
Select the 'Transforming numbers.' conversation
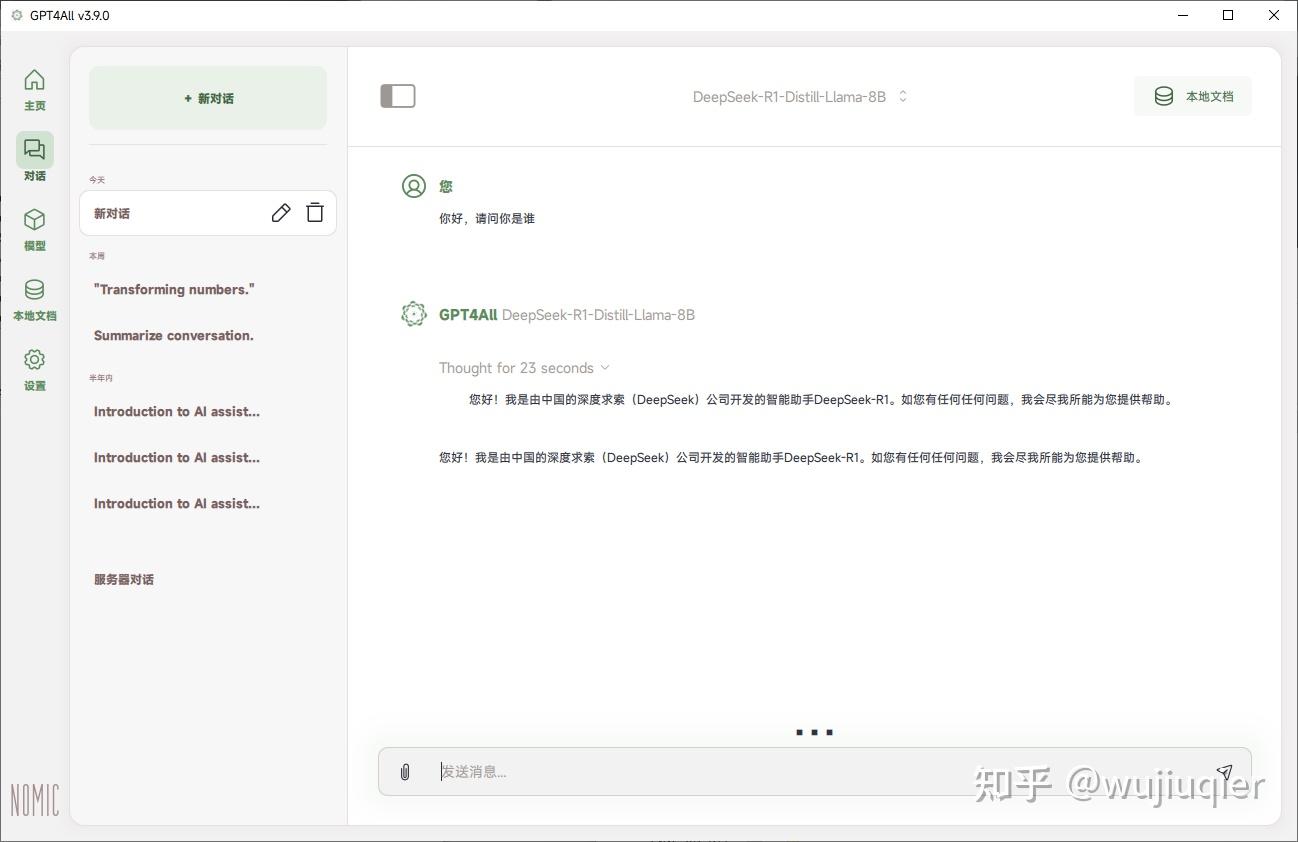174,289
